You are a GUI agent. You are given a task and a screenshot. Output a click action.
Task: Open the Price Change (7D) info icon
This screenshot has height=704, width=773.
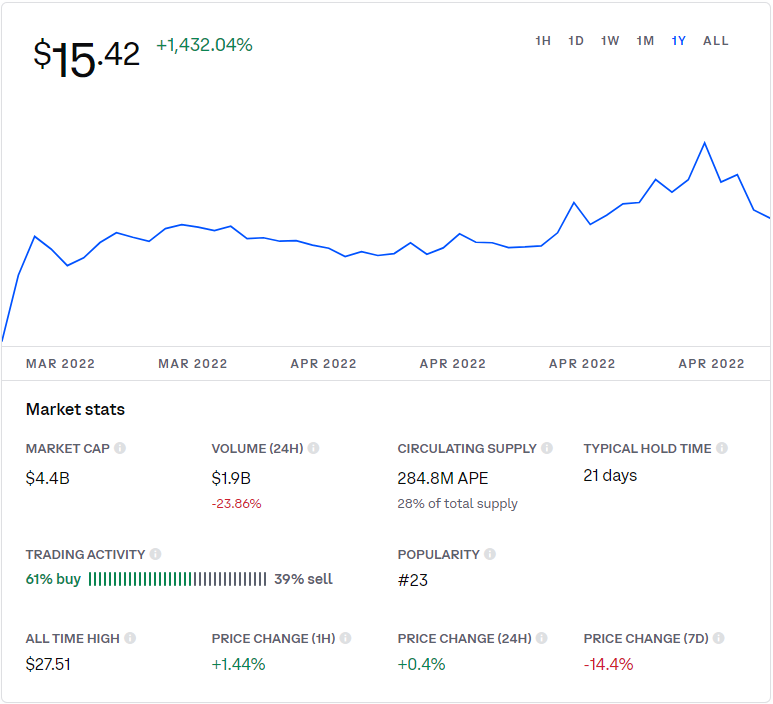(x=719, y=638)
